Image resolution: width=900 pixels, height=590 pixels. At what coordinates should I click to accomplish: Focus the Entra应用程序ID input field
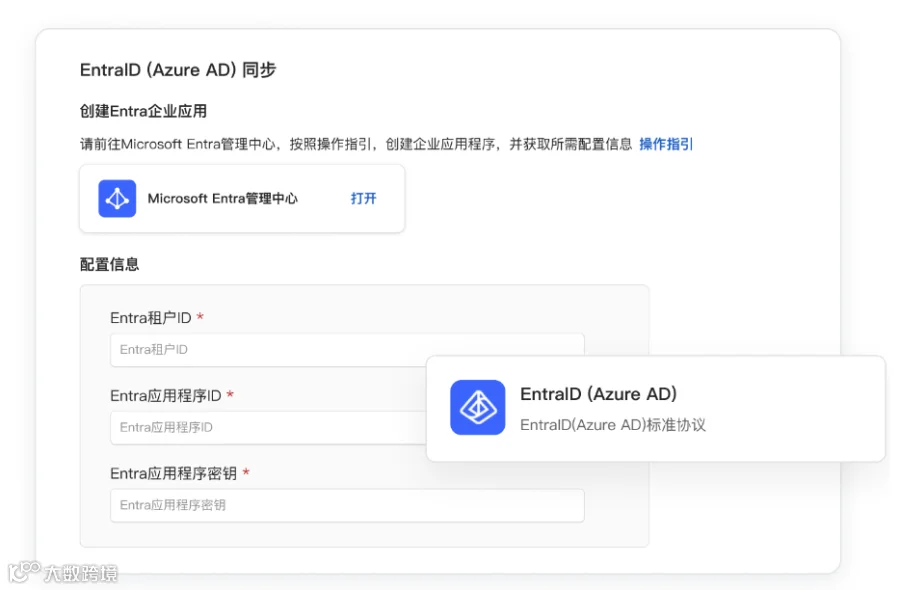(x=268, y=428)
